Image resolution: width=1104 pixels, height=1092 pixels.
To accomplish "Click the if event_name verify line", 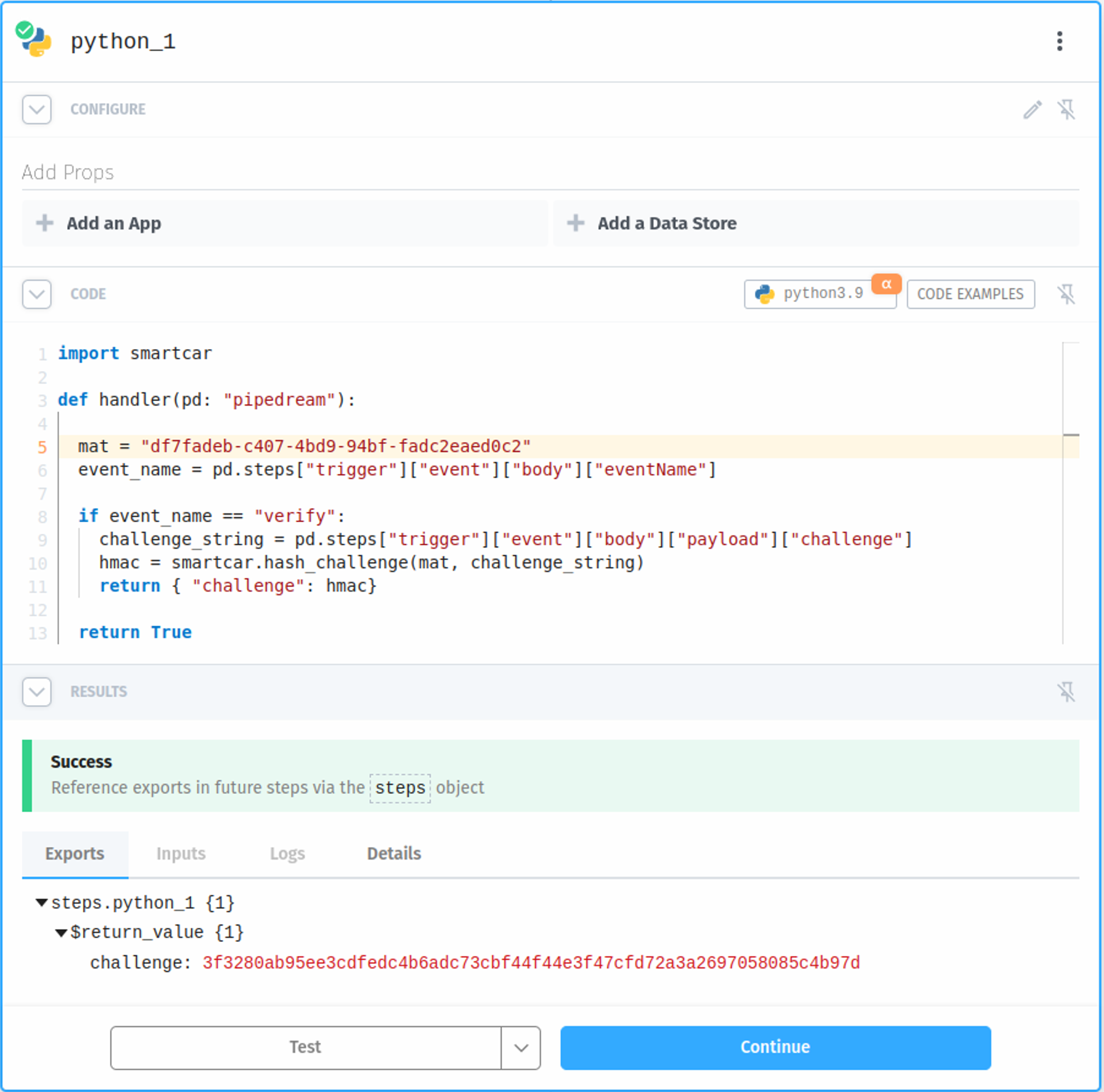I will tap(212, 516).
